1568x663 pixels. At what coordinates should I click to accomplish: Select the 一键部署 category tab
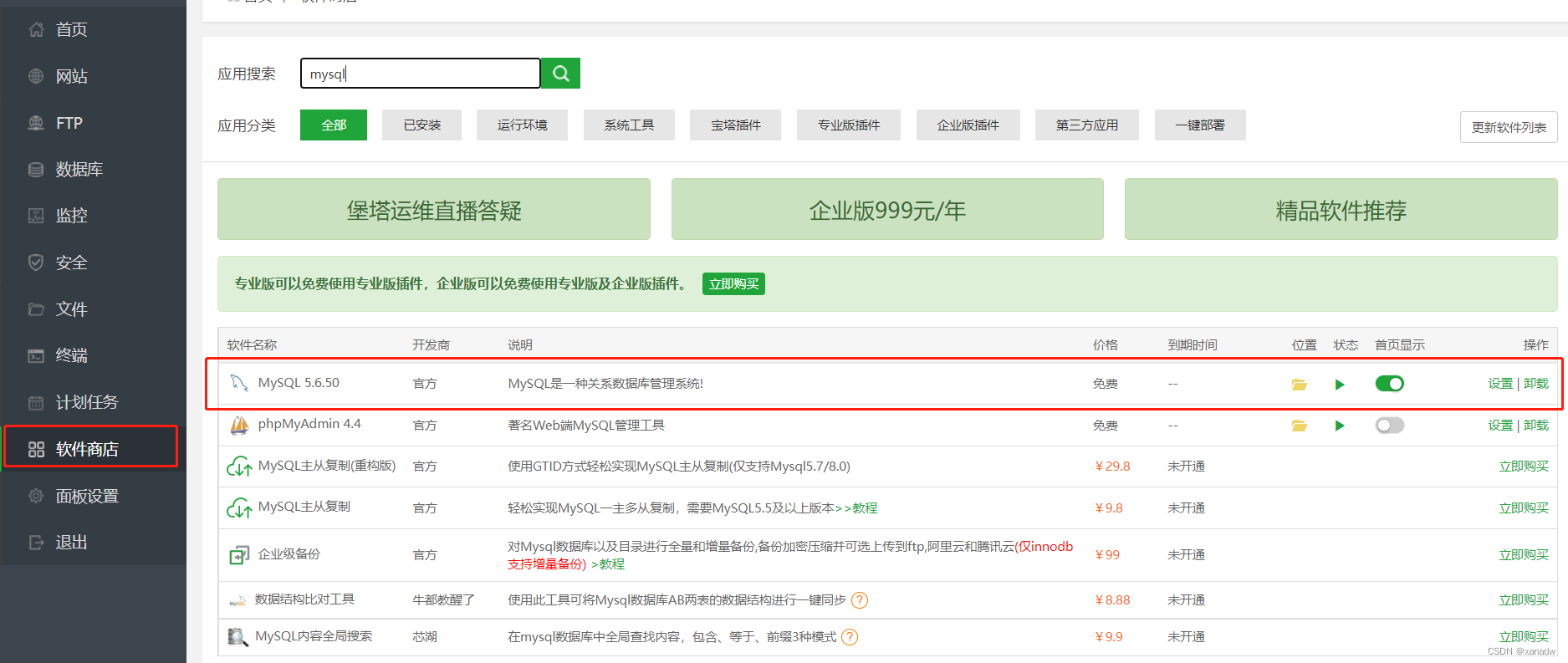pos(1200,125)
